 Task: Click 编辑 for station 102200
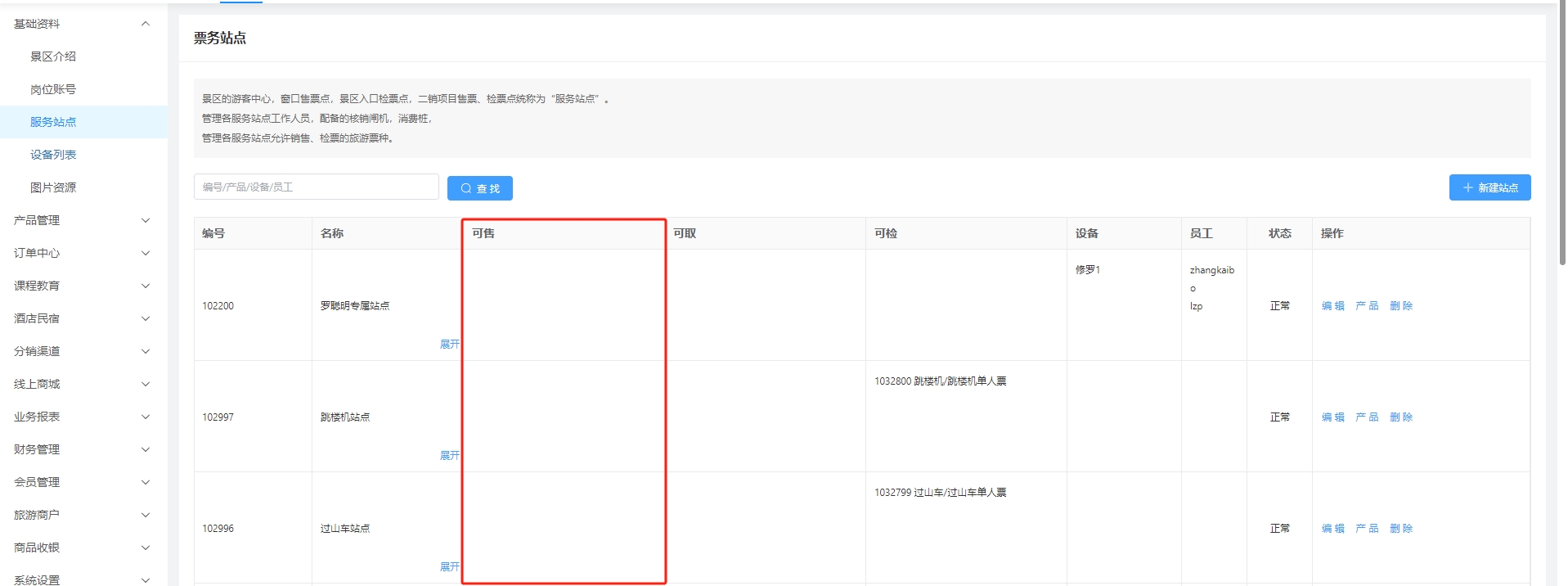(x=1332, y=306)
